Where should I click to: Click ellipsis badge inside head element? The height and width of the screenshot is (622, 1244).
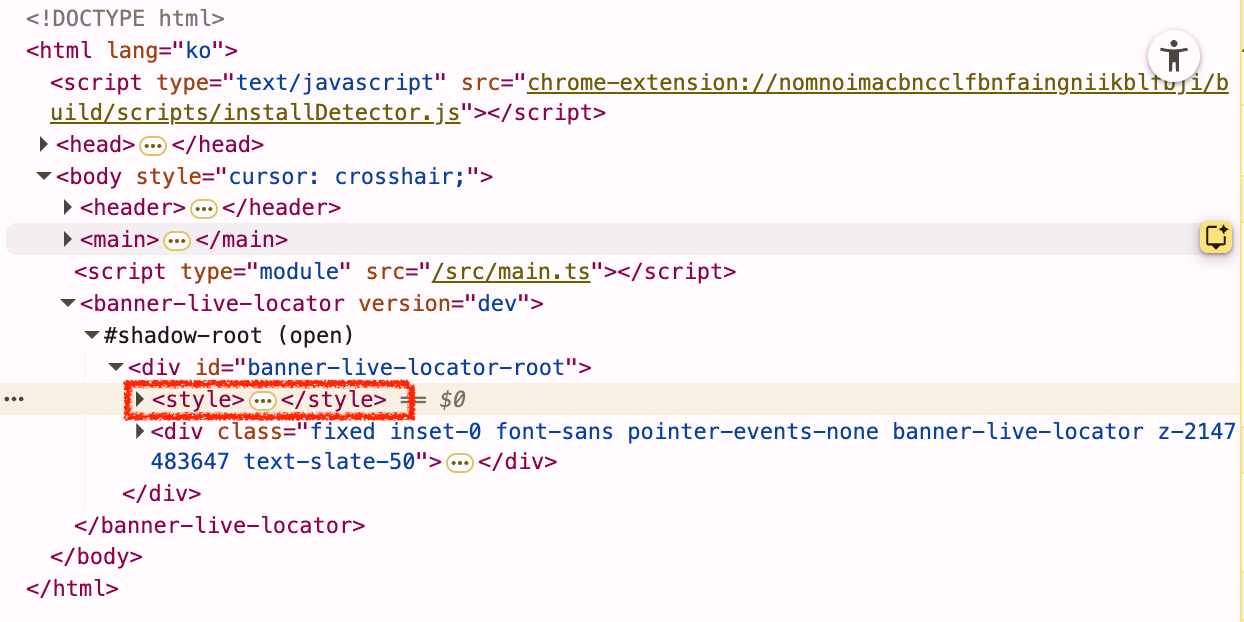click(153, 145)
